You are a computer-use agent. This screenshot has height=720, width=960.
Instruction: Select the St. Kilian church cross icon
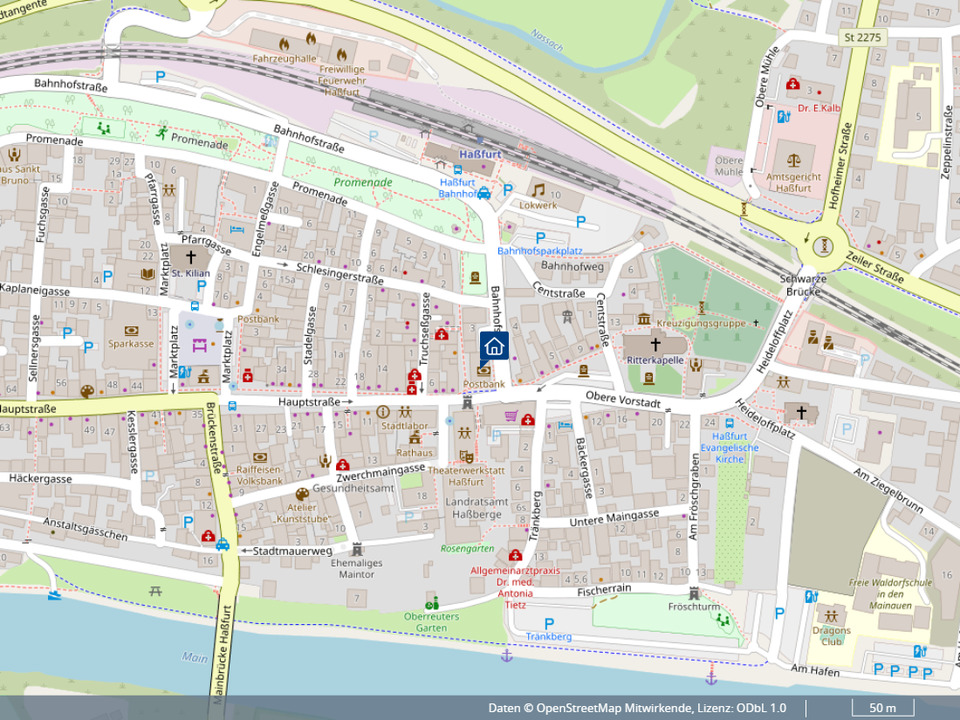pos(190,257)
